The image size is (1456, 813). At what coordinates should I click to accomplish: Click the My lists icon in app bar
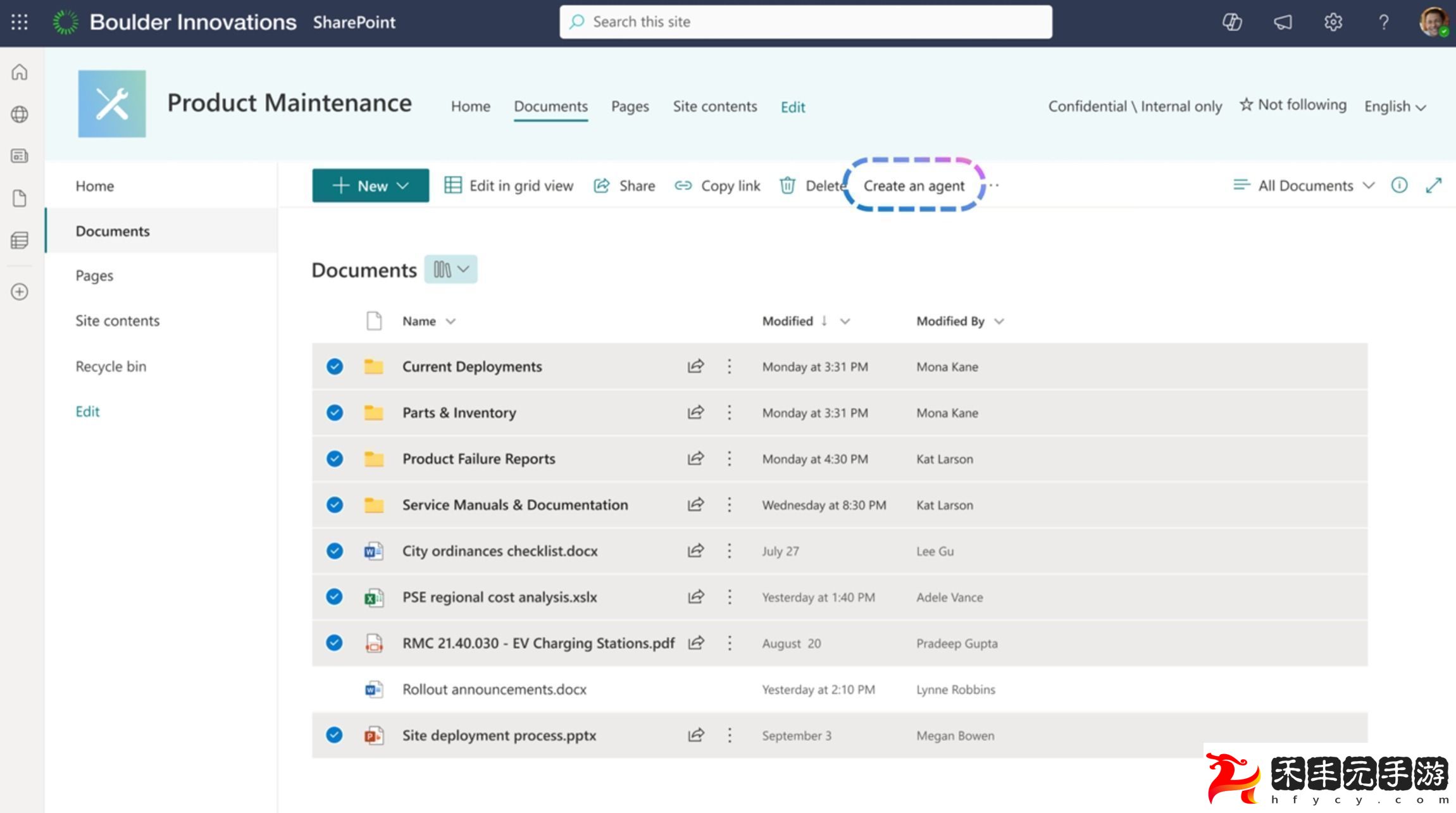point(20,240)
